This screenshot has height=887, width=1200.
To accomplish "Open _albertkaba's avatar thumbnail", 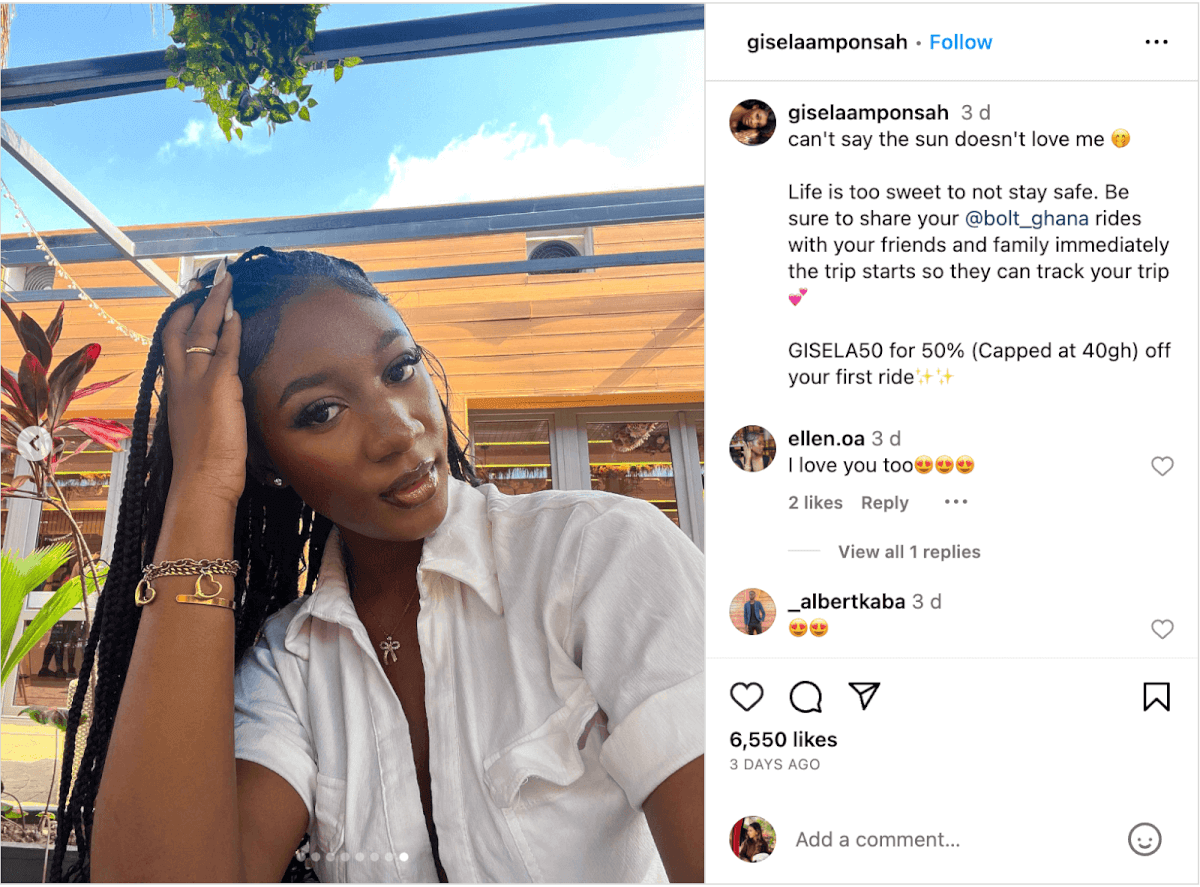I will [753, 612].
